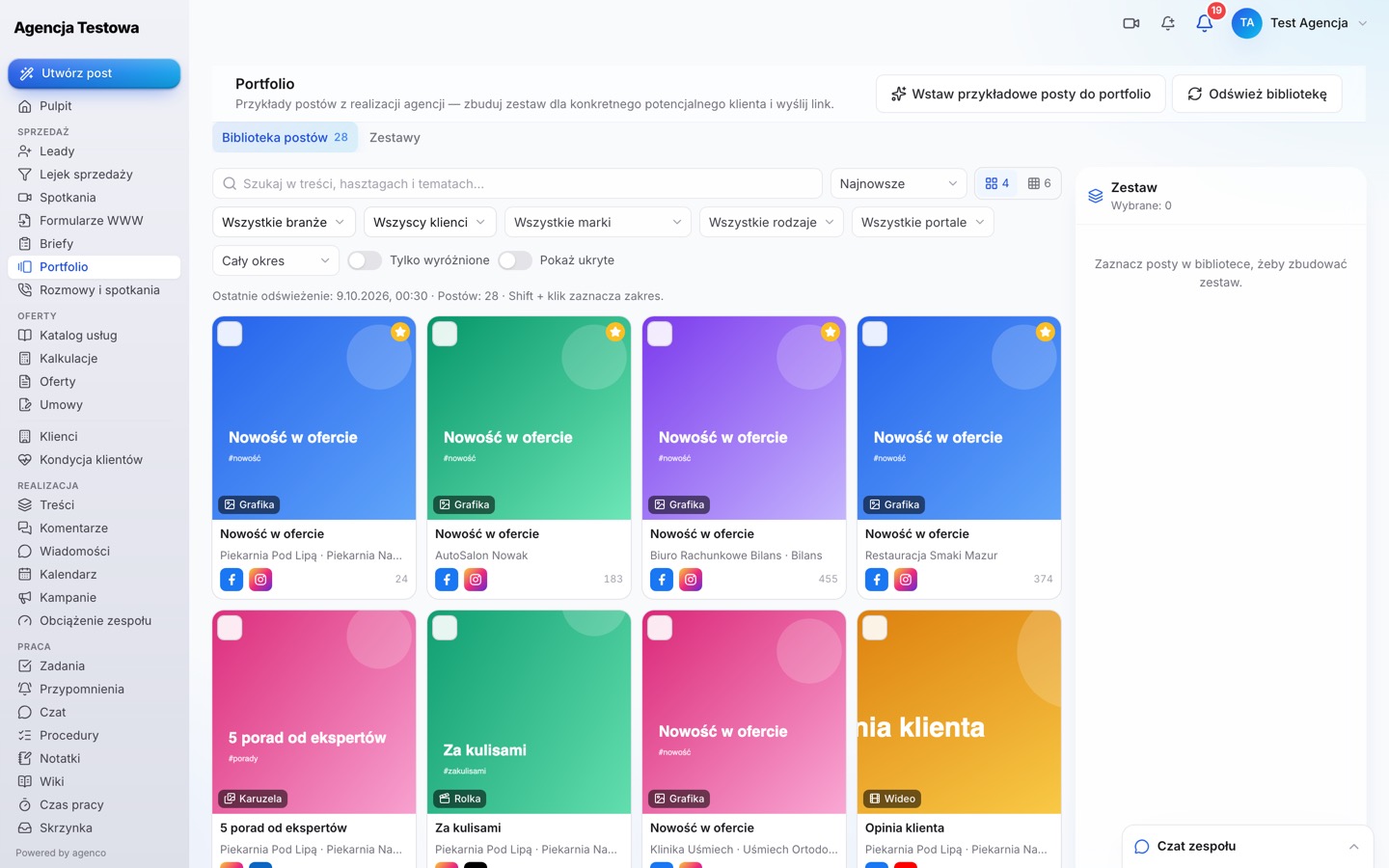Click Facebook icon on Piekarnia Pod Lipą card
This screenshot has width=1389, height=868.
231,580
